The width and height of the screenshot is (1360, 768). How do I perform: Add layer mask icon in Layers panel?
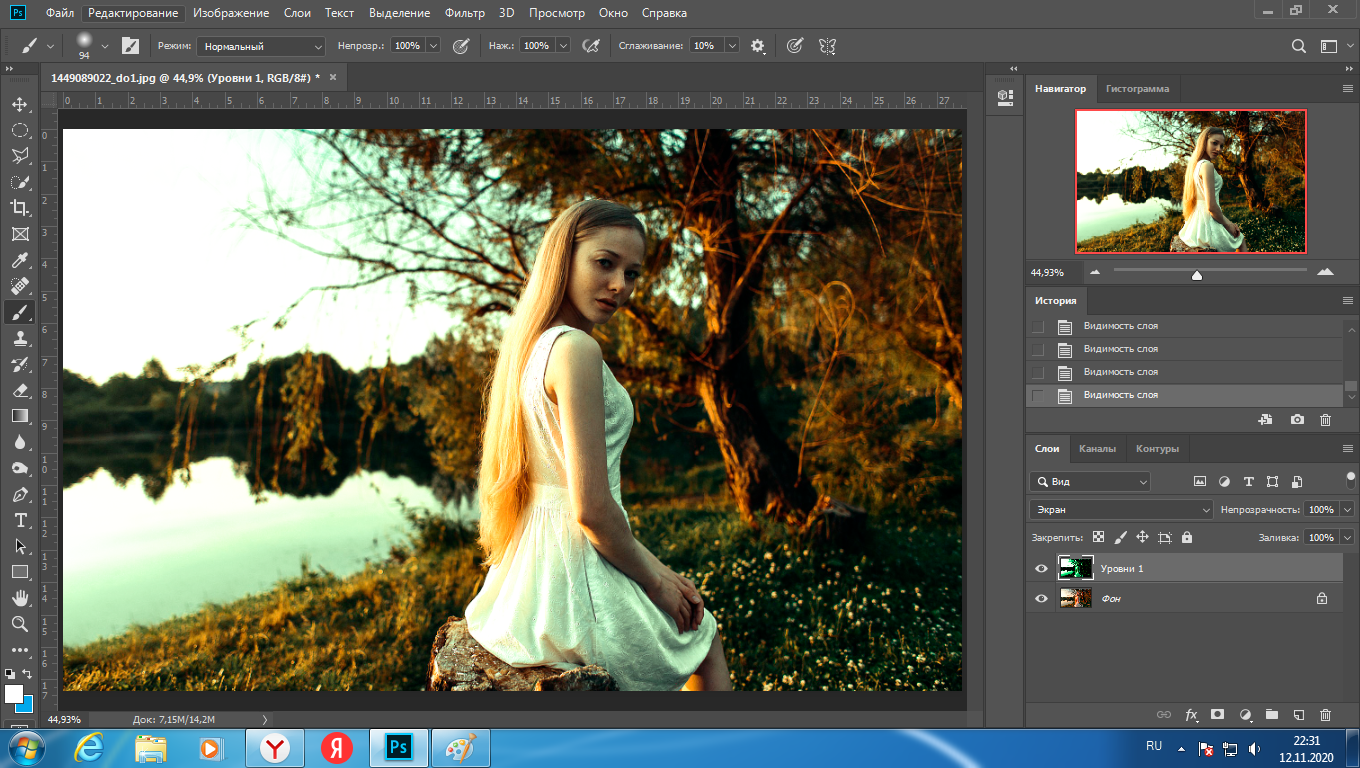tap(1218, 715)
